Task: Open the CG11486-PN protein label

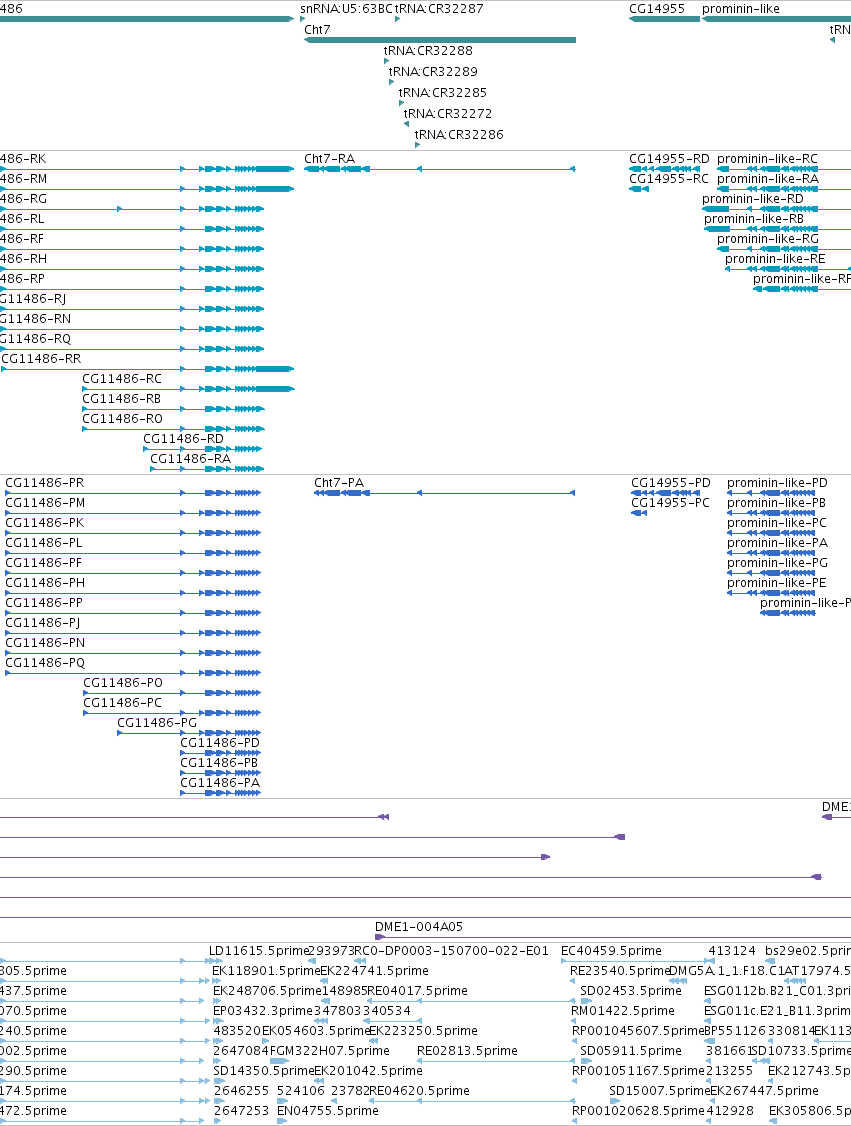Action: [x=45, y=643]
